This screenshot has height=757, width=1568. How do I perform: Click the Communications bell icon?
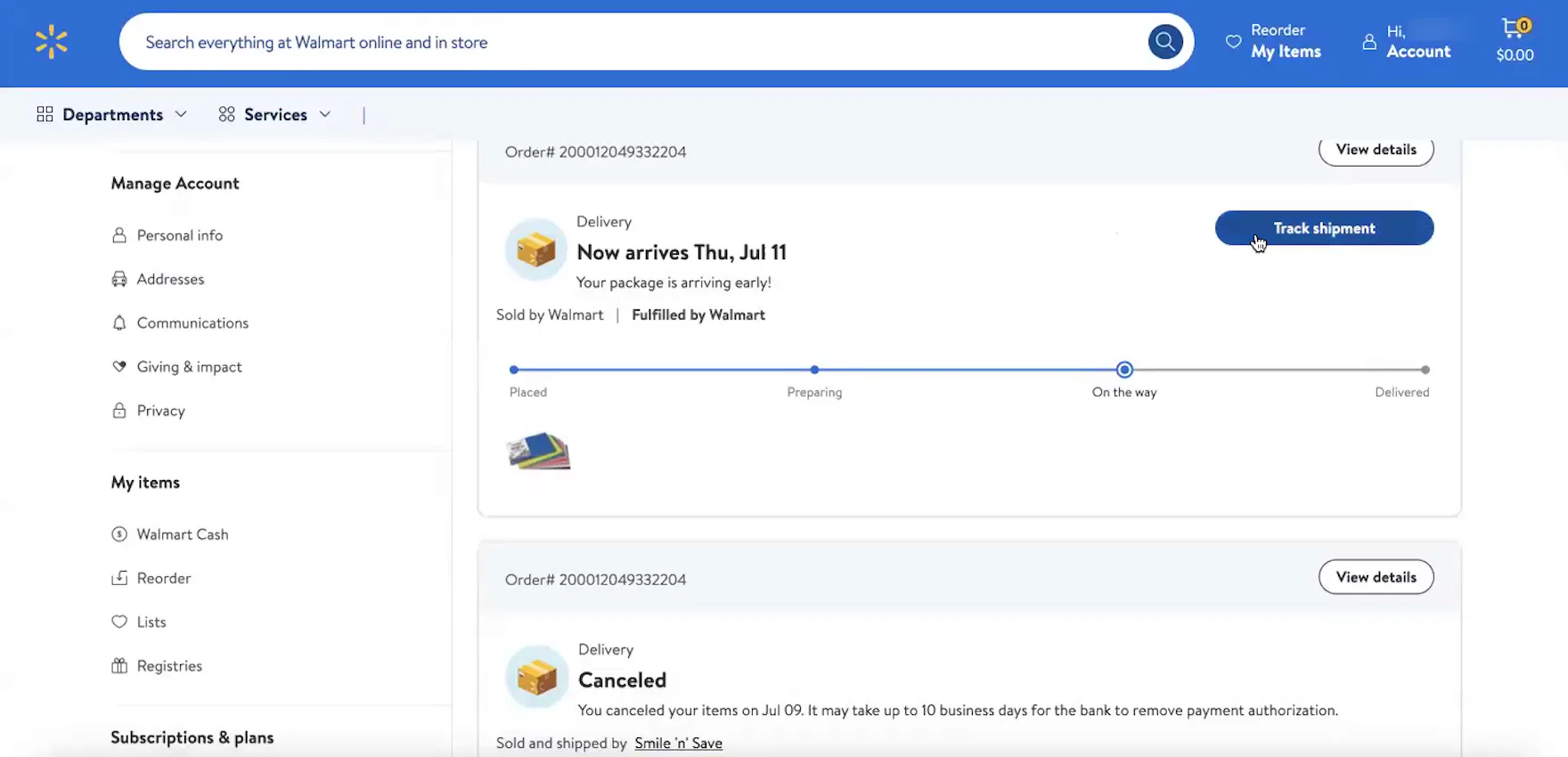119,322
